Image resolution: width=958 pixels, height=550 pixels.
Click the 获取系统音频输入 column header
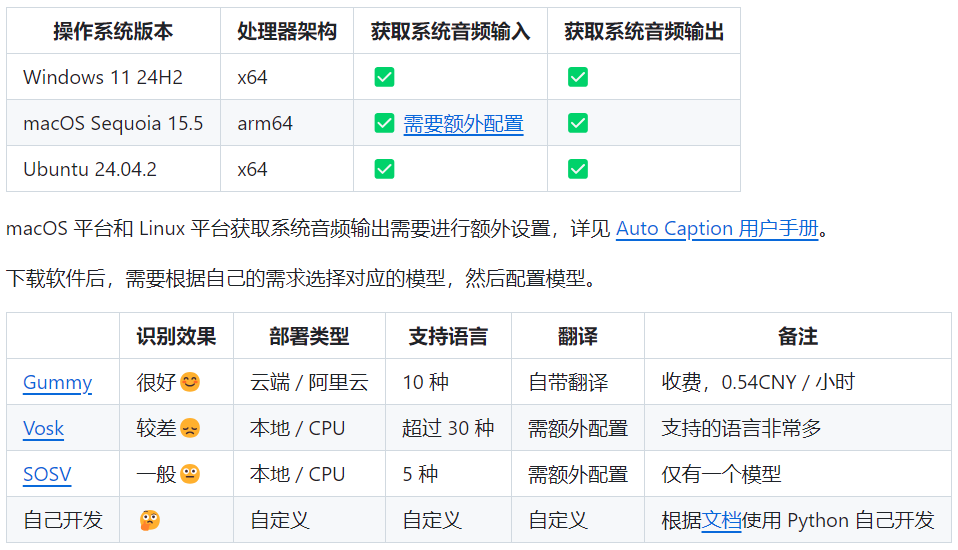tap(450, 31)
